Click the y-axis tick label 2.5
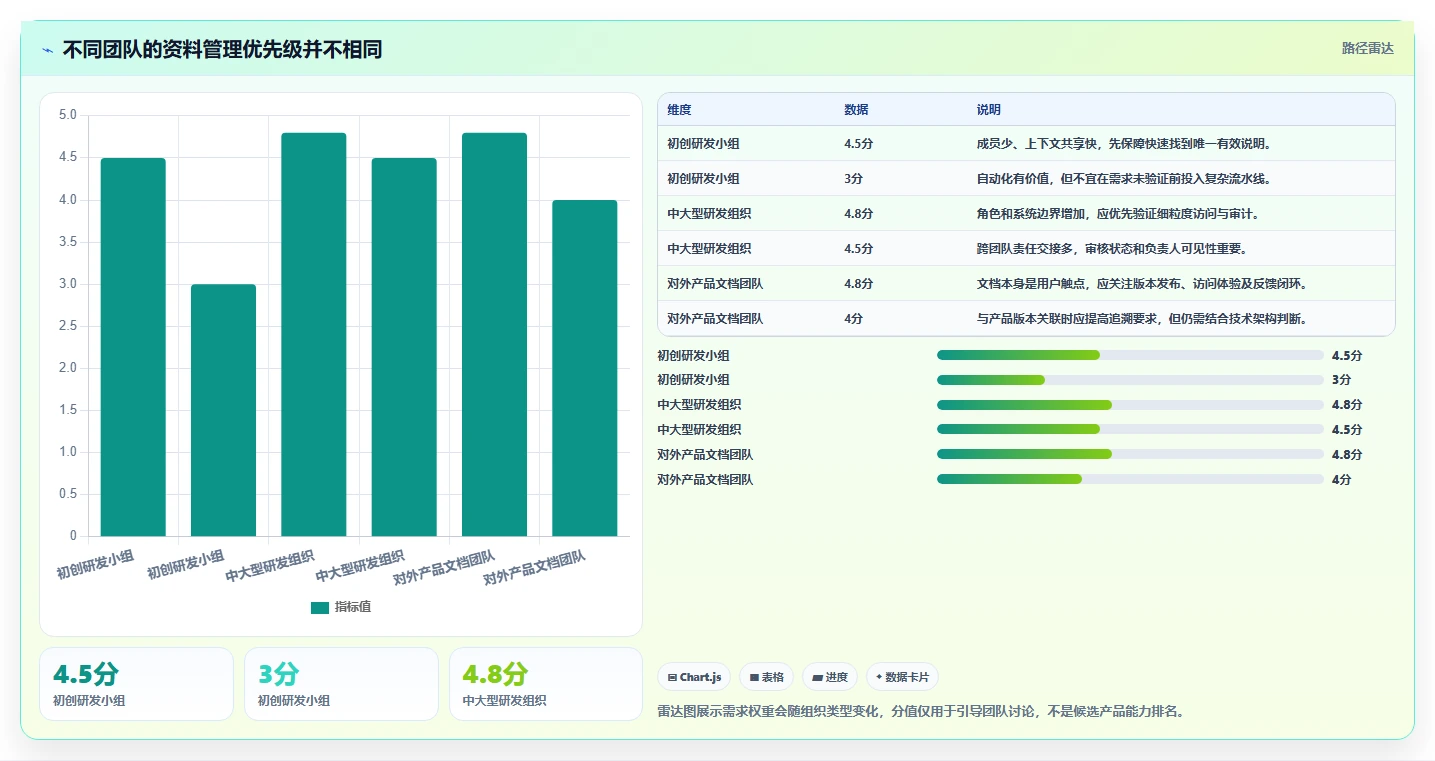The image size is (1435, 761). (68, 326)
